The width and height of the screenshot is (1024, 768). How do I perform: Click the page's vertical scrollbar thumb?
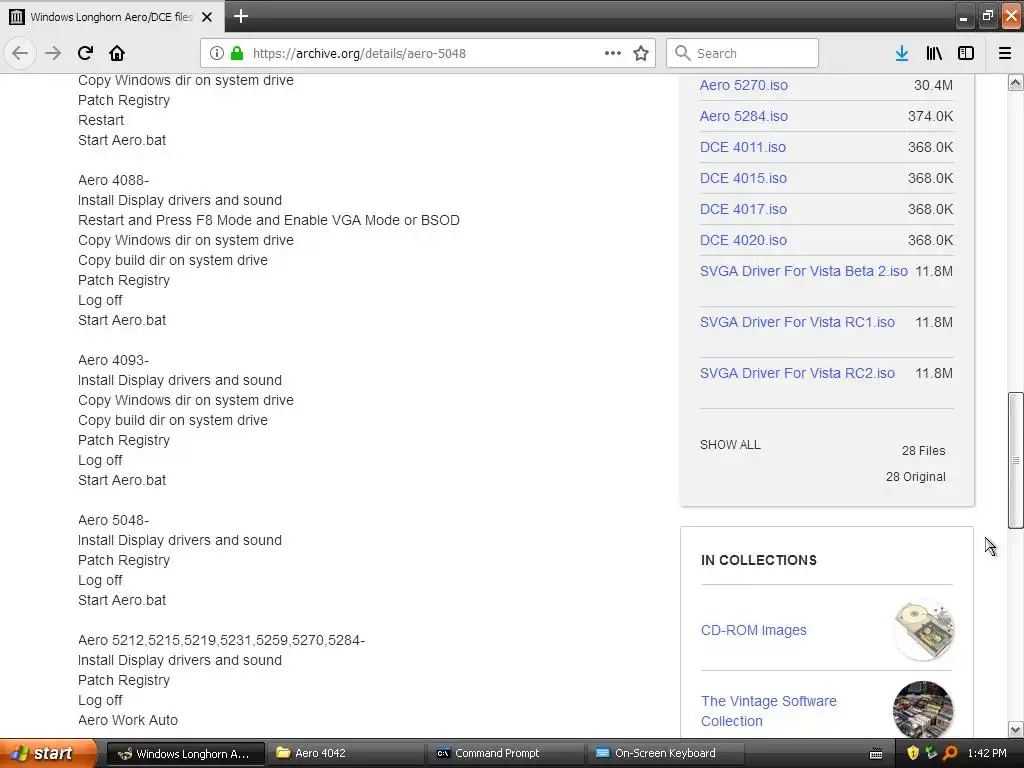[x=1015, y=460]
